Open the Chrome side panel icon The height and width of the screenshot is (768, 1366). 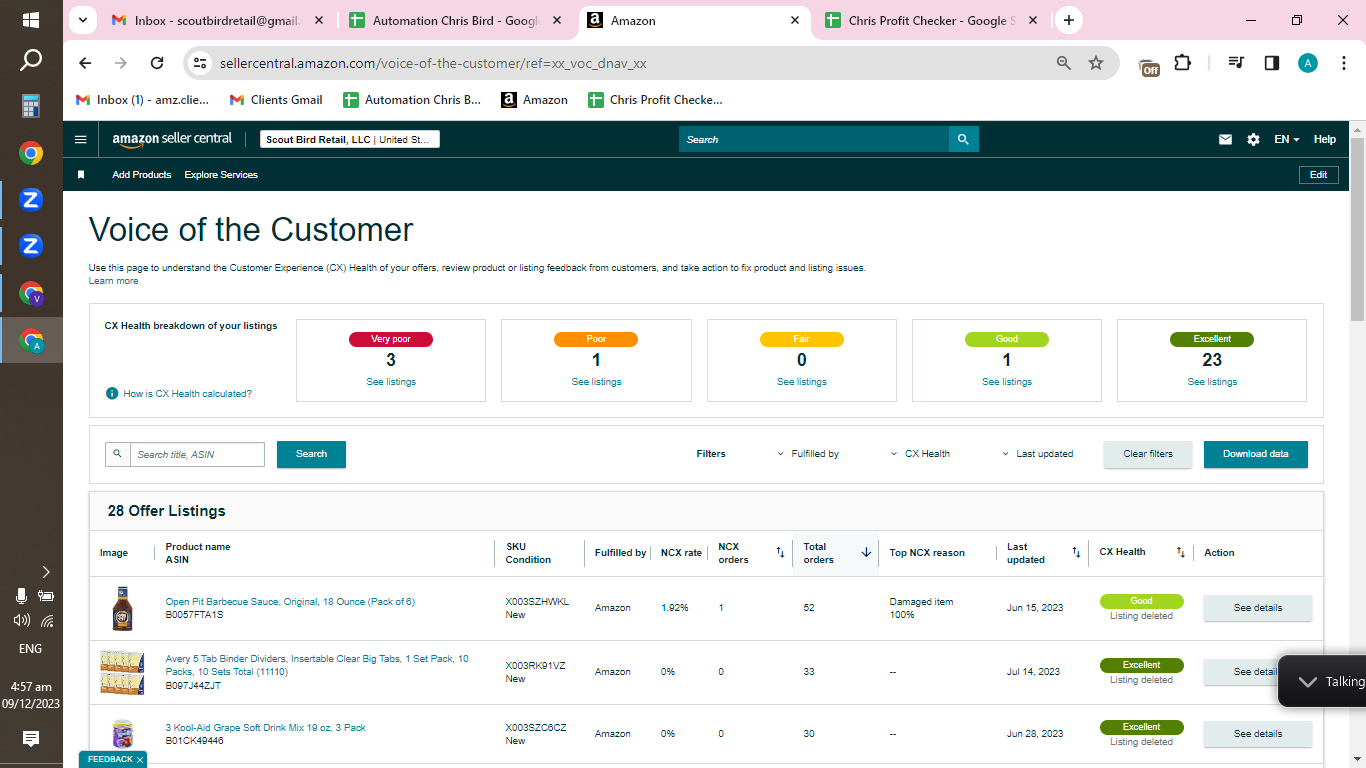point(1271,63)
